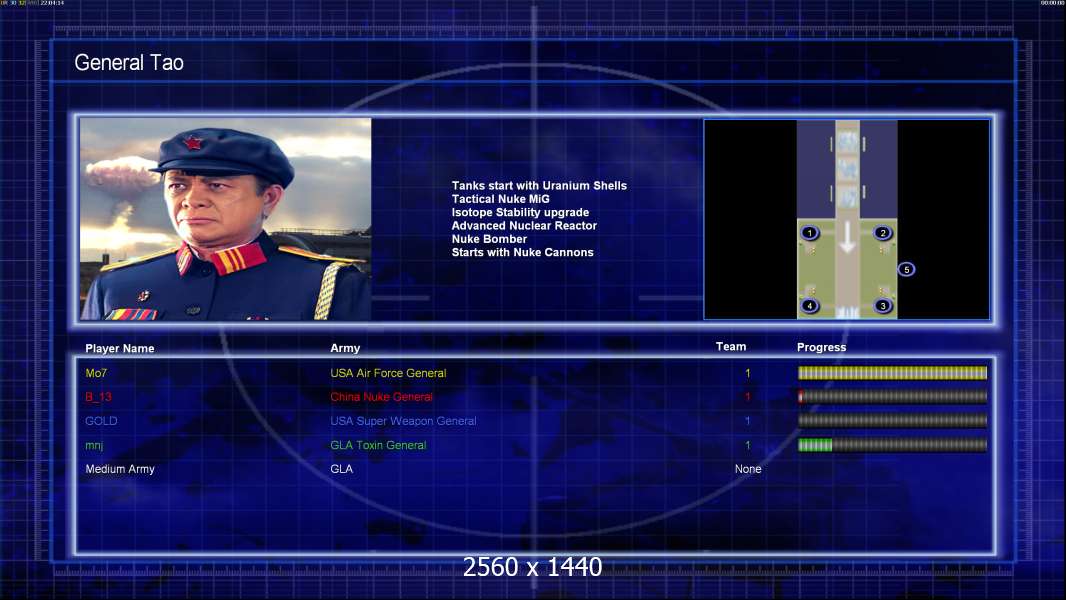The width and height of the screenshot is (1066, 600).
Task: Click the Progress column header
Action: coord(821,347)
